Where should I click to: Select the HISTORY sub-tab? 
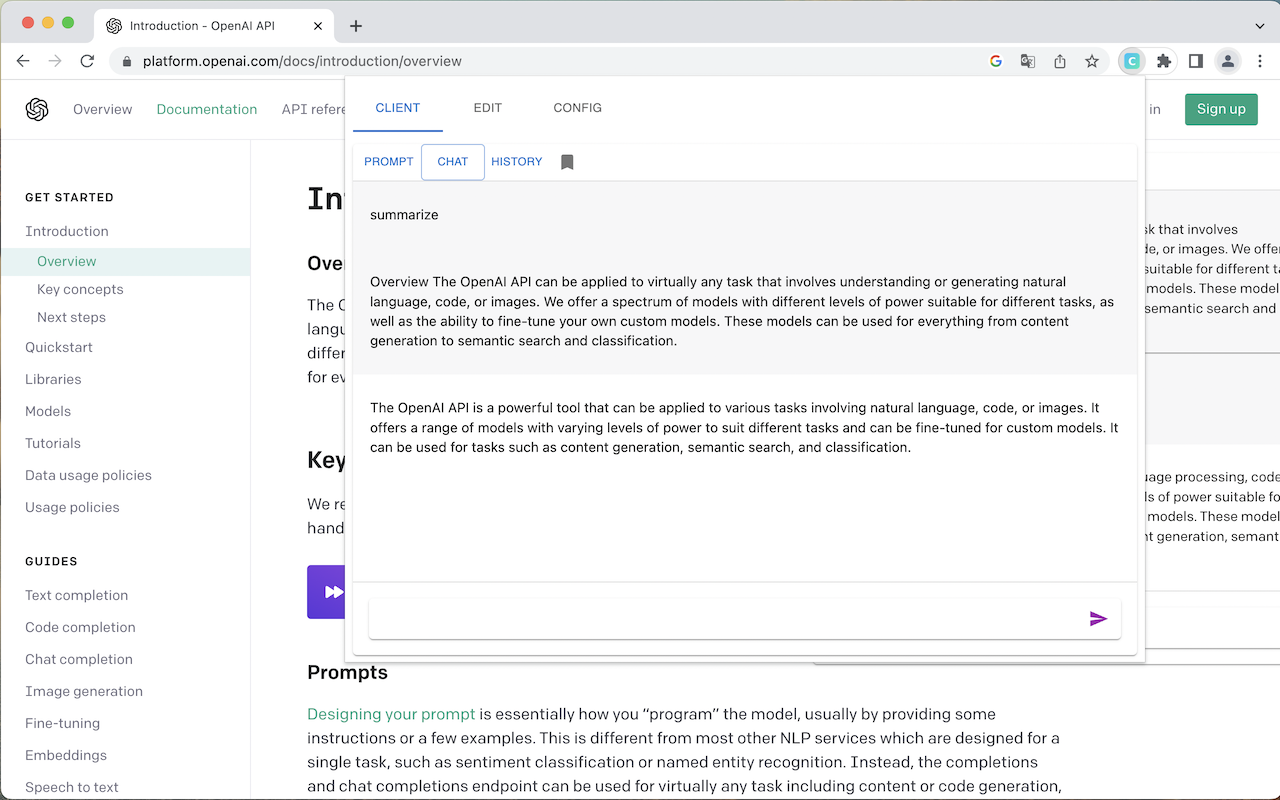(516, 162)
